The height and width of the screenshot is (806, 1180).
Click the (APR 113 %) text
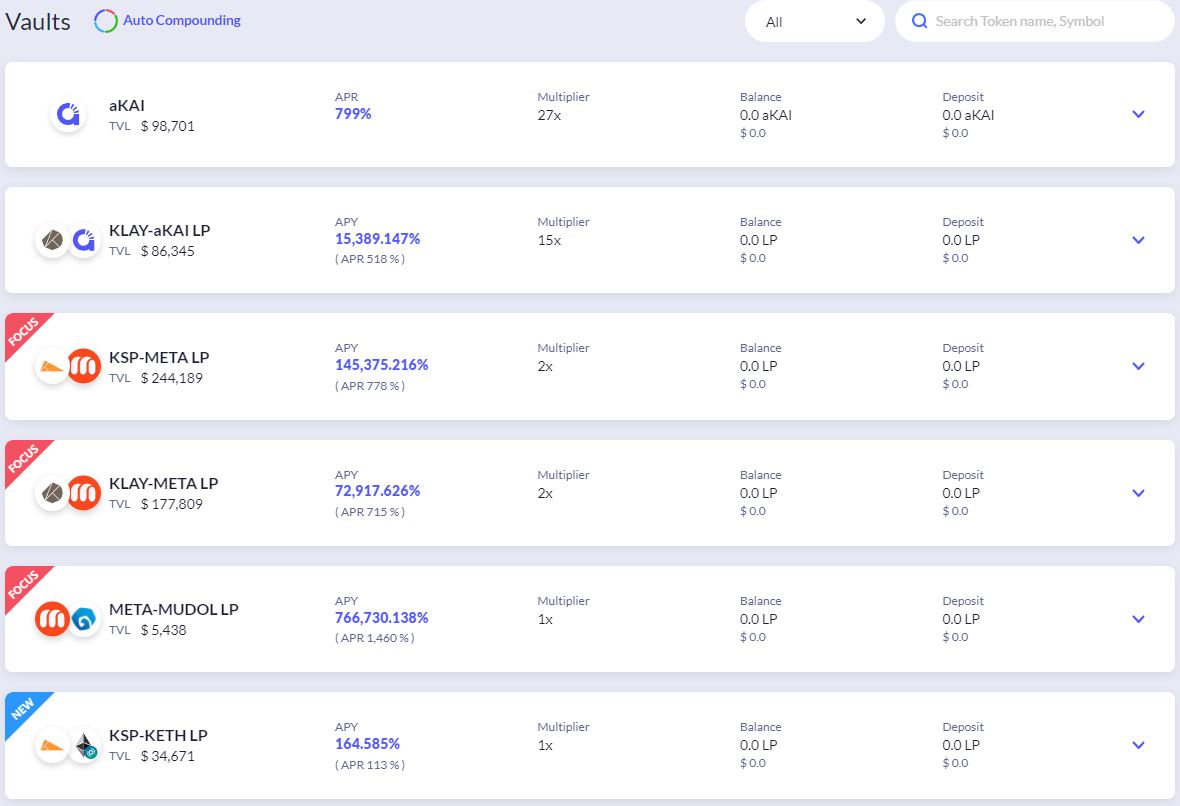click(370, 765)
